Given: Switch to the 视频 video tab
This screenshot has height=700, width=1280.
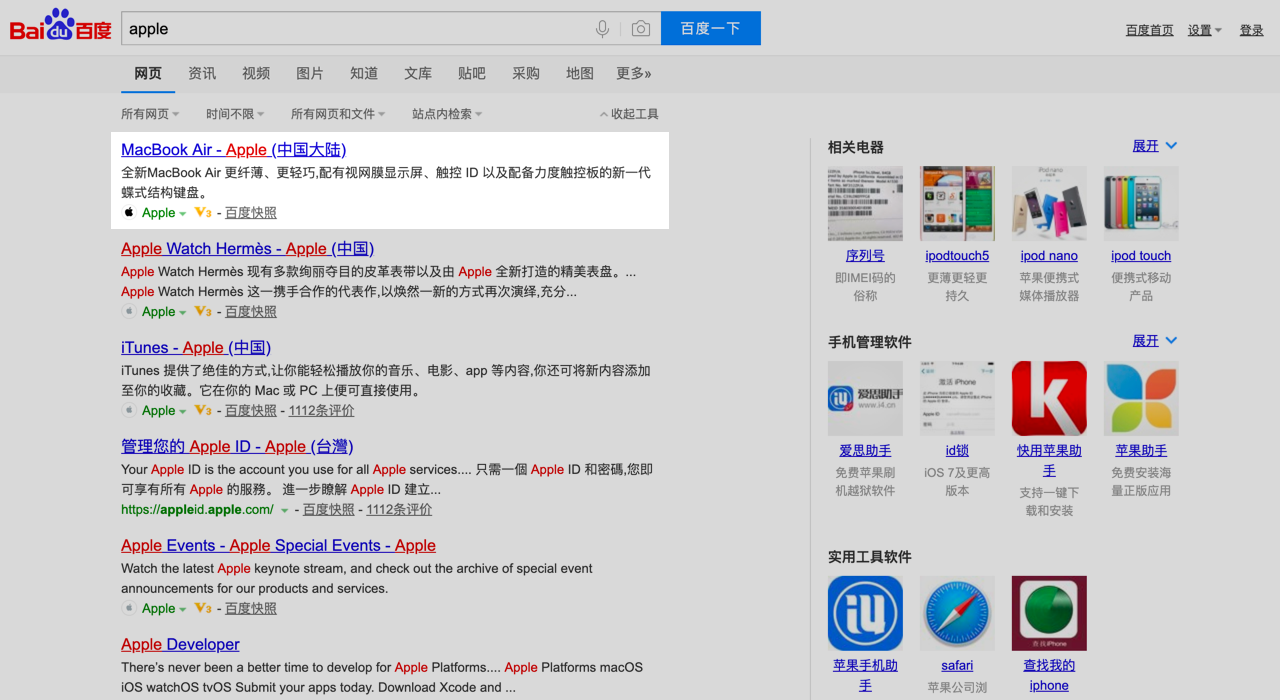Looking at the screenshot, I should click(x=256, y=73).
